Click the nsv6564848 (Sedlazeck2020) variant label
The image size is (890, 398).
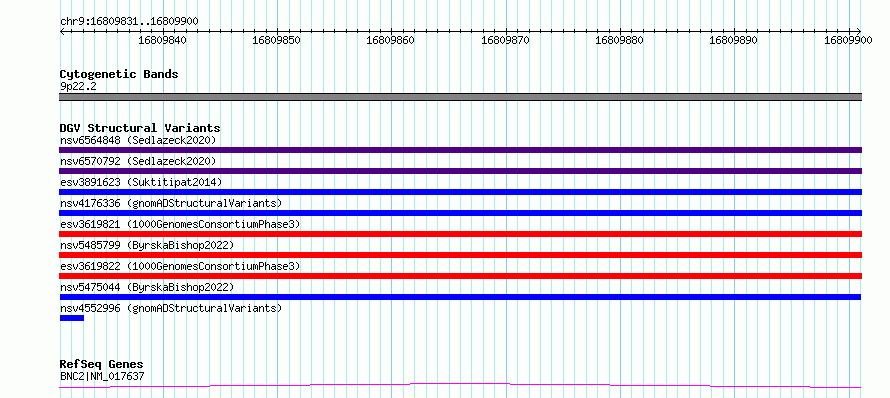coord(138,140)
